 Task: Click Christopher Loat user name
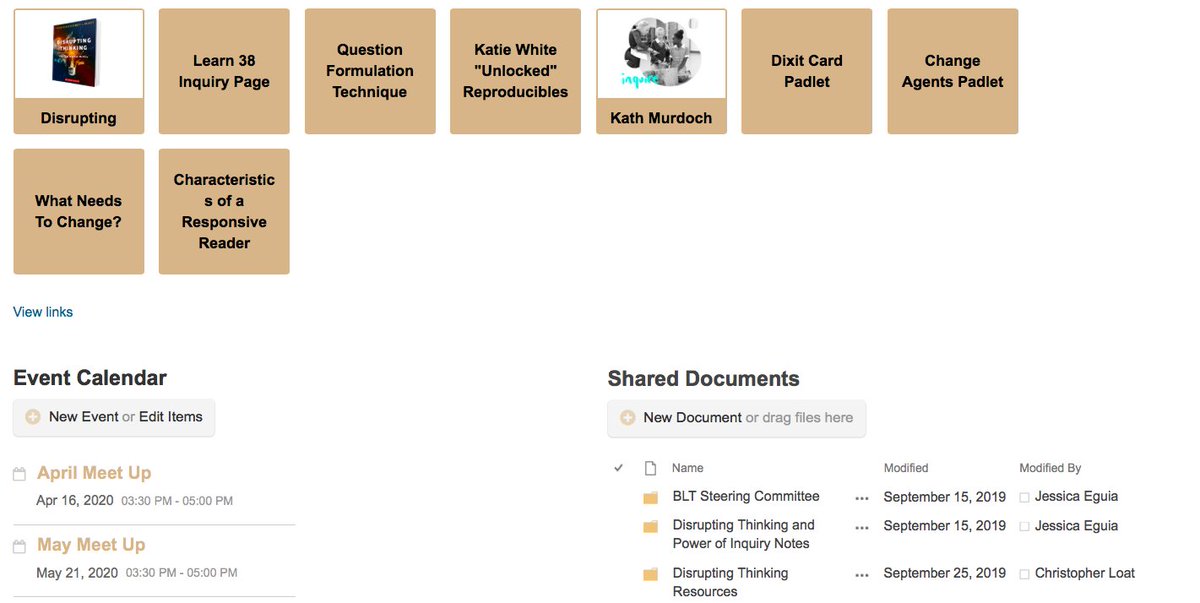coord(1085,573)
